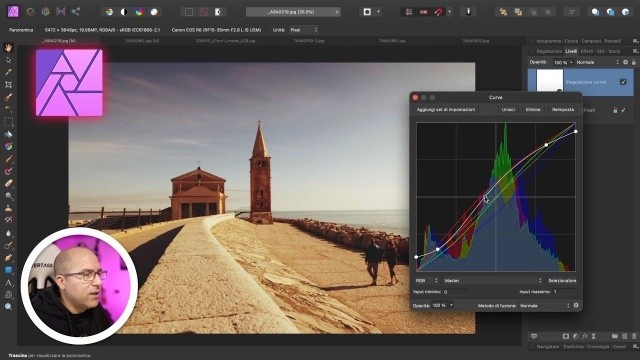Screen dimensions: 640x360
Task: Apply Auto White Balance icon
Action: click(154, 12)
